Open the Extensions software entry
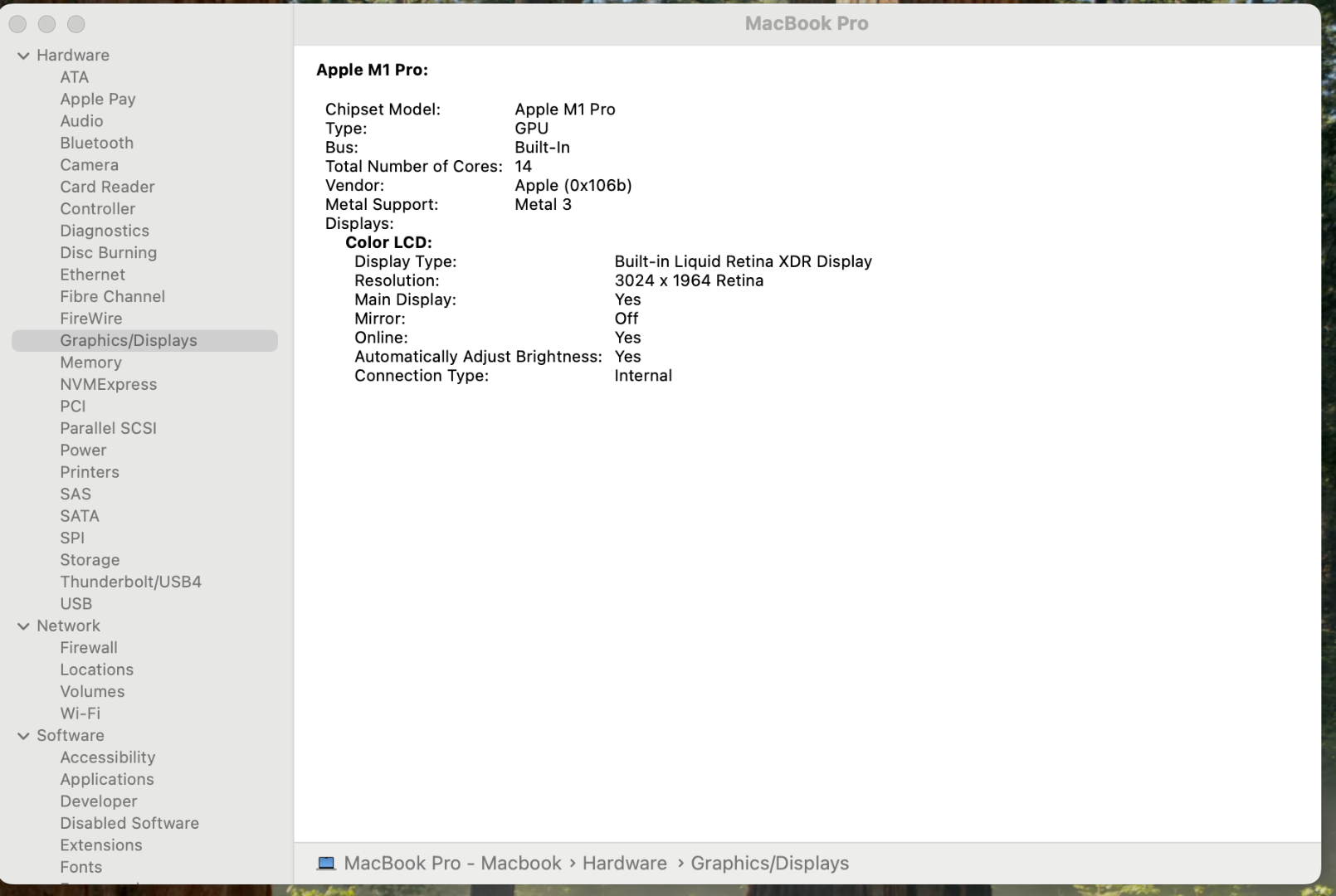Viewport: 1336px width, 896px height. point(100,845)
